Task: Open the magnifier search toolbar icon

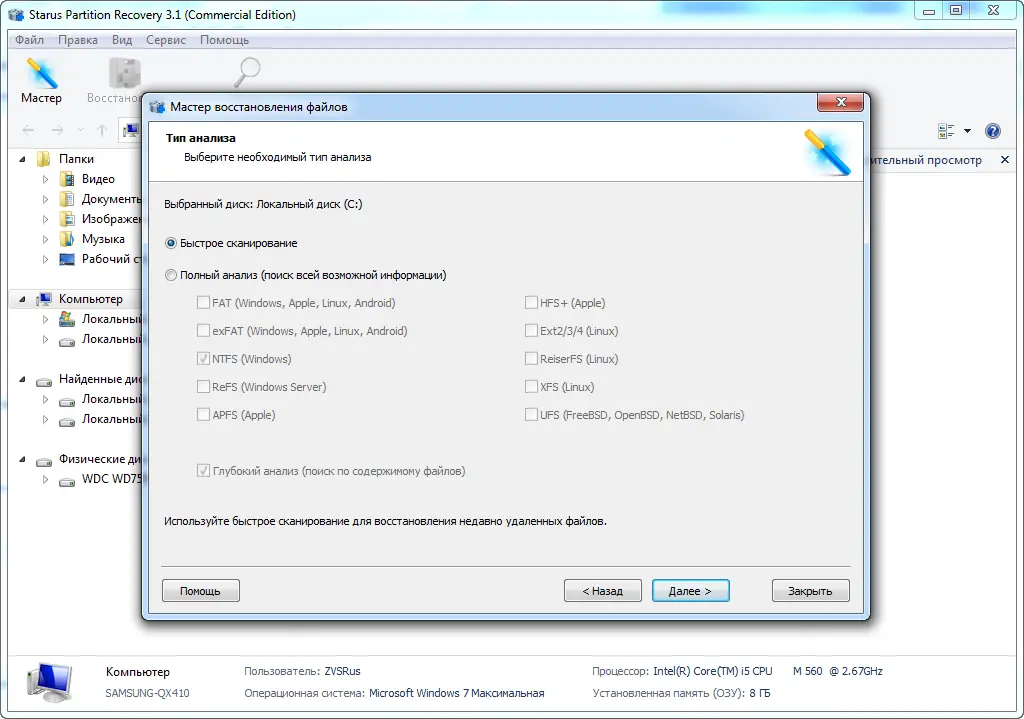Action: point(247,72)
